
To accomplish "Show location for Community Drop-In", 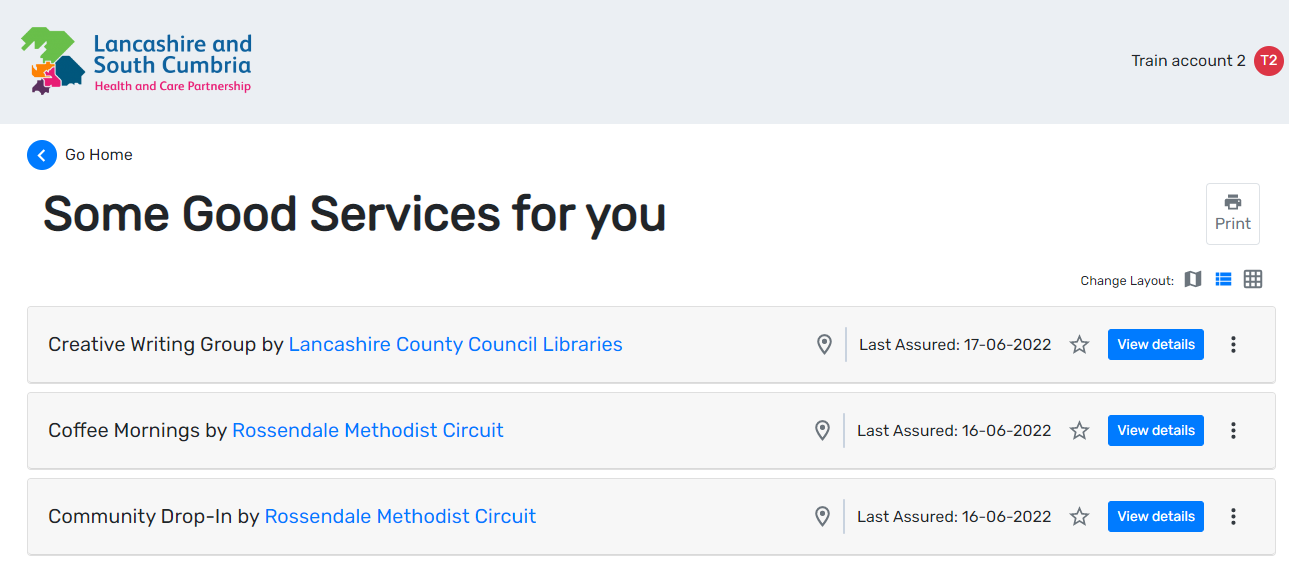I will (x=822, y=517).
